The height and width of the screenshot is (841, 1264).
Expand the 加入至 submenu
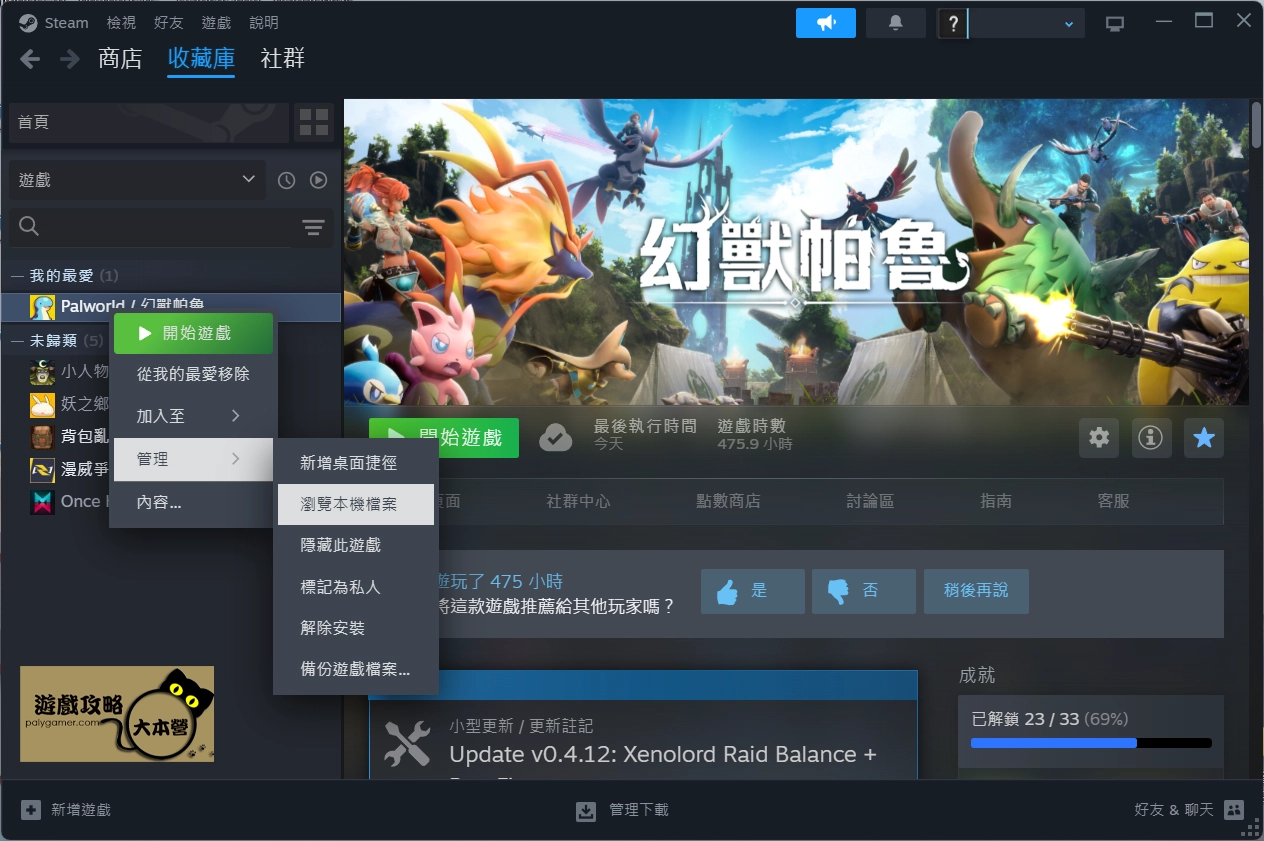click(x=193, y=416)
